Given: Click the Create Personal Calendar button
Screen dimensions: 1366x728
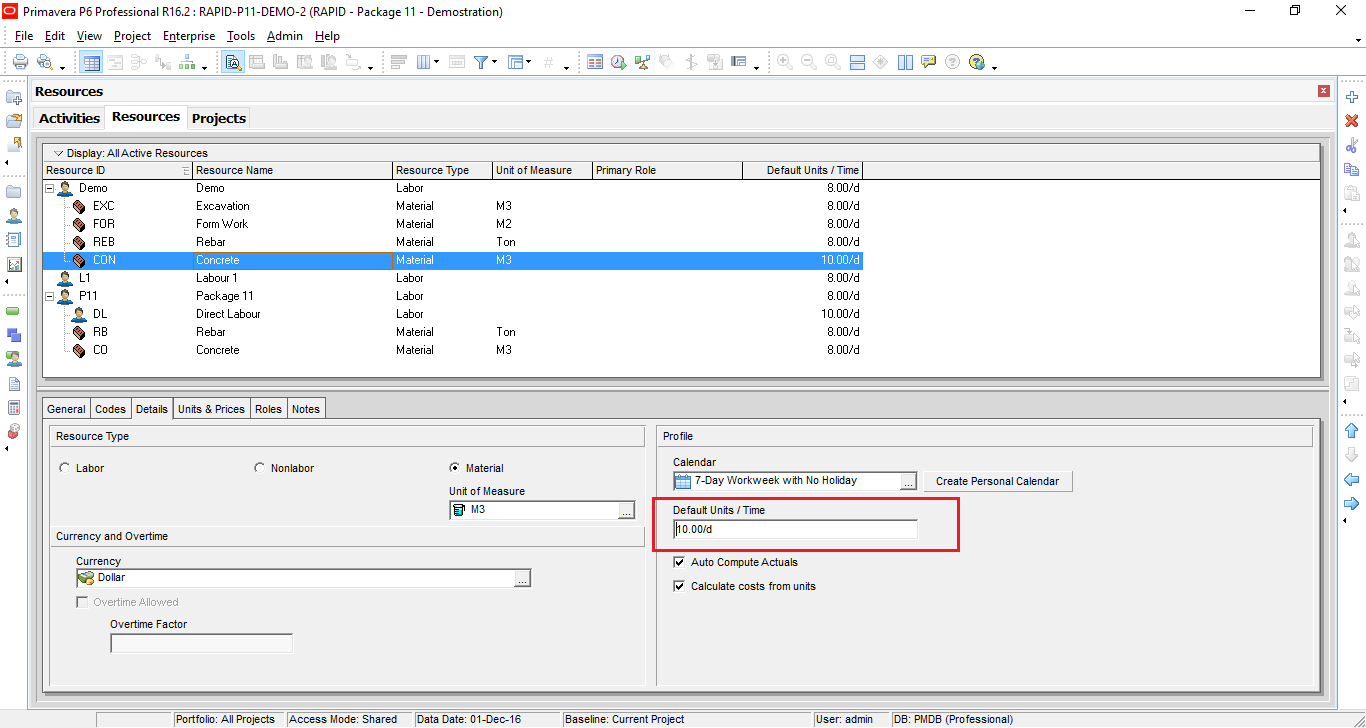Looking at the screenshot, I should 996,480.
